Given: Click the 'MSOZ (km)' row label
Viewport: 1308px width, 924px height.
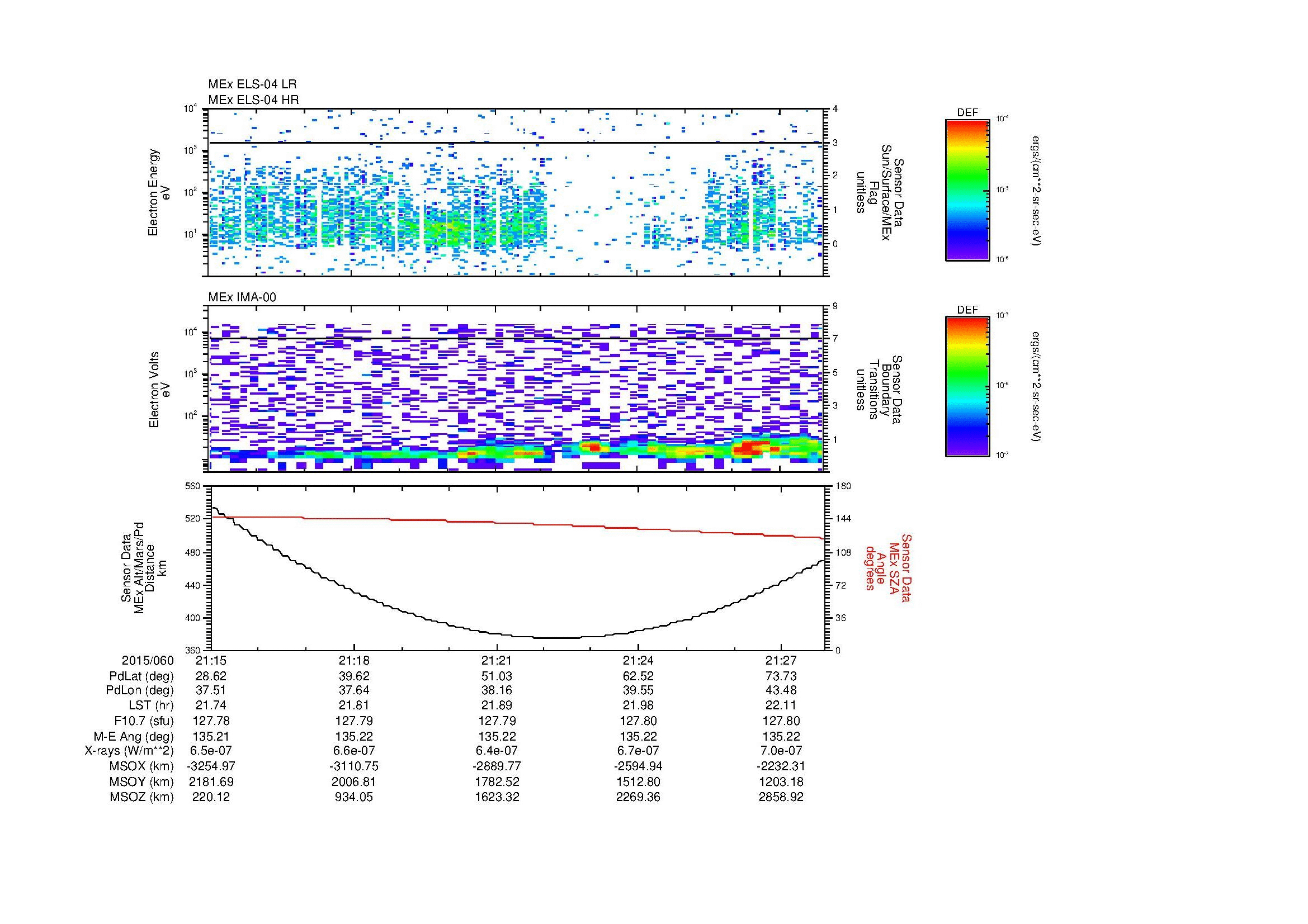Looking at the screenshot, I should [x=141, y=798].
